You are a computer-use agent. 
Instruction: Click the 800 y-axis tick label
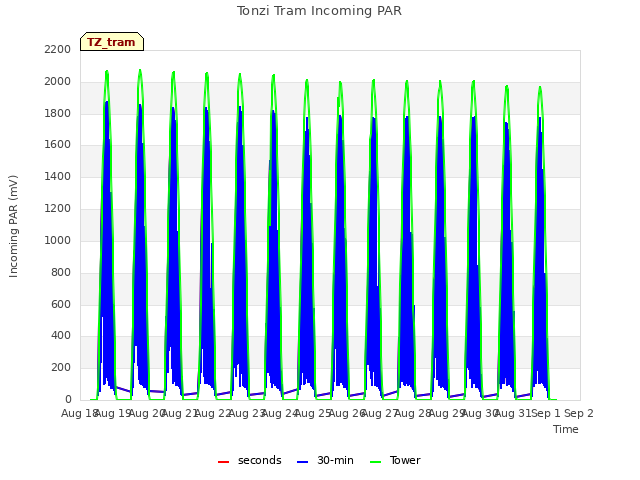[61, 273]
